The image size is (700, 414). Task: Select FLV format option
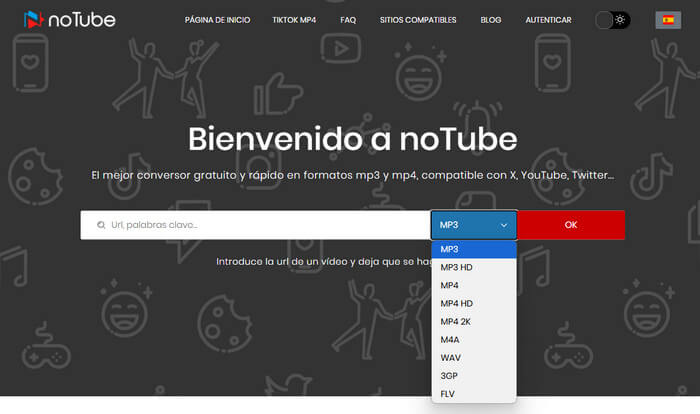(474, 394)
